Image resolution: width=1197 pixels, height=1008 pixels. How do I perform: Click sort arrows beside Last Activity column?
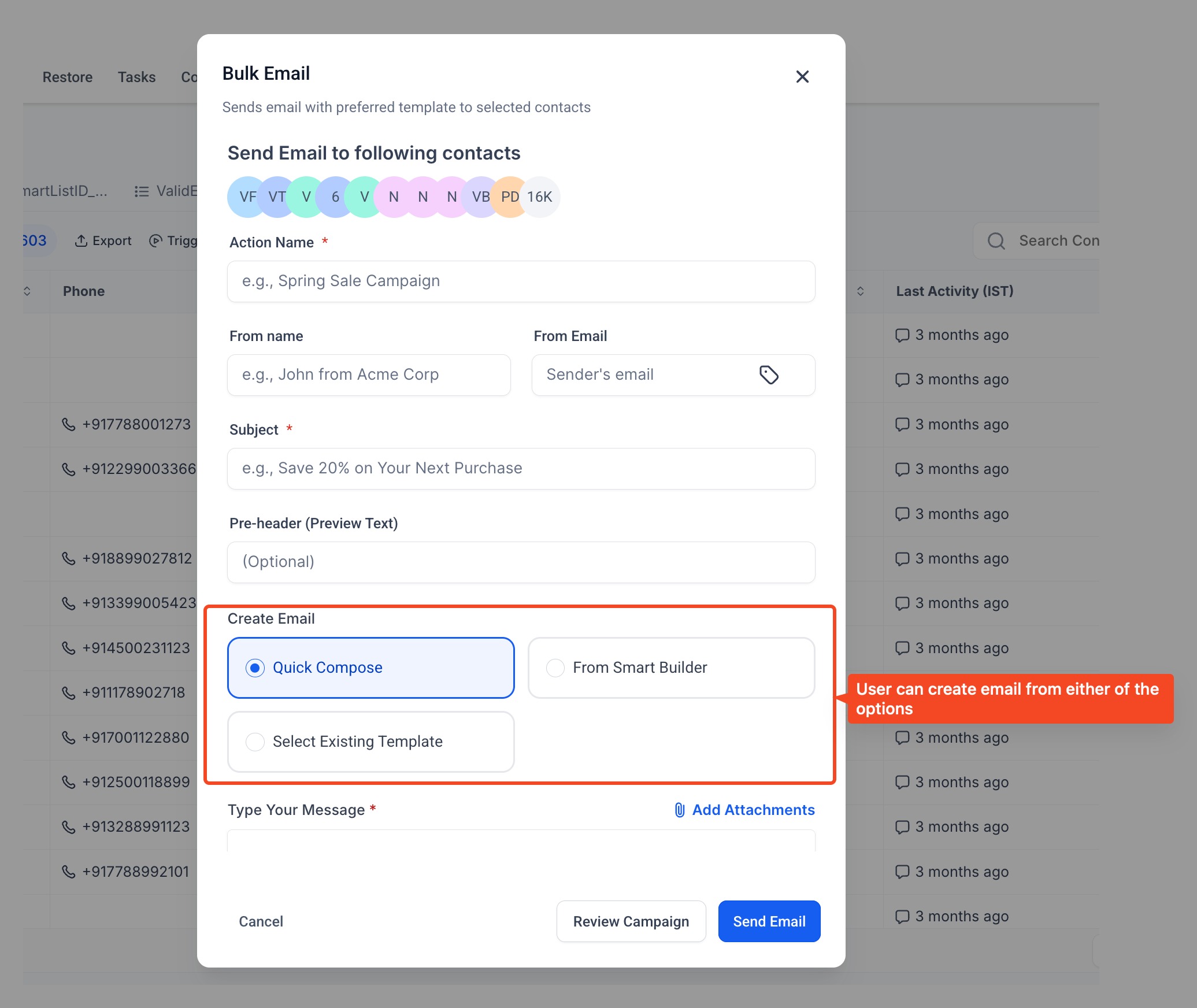point(860,291)
